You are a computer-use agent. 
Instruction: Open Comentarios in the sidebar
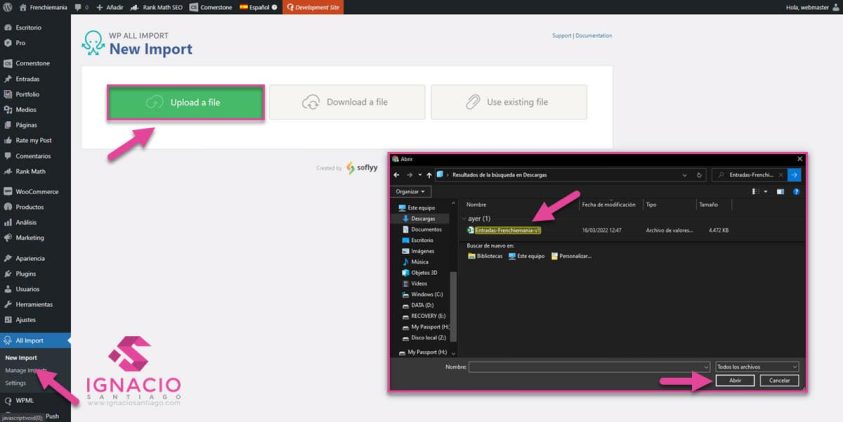click(35, 156)
